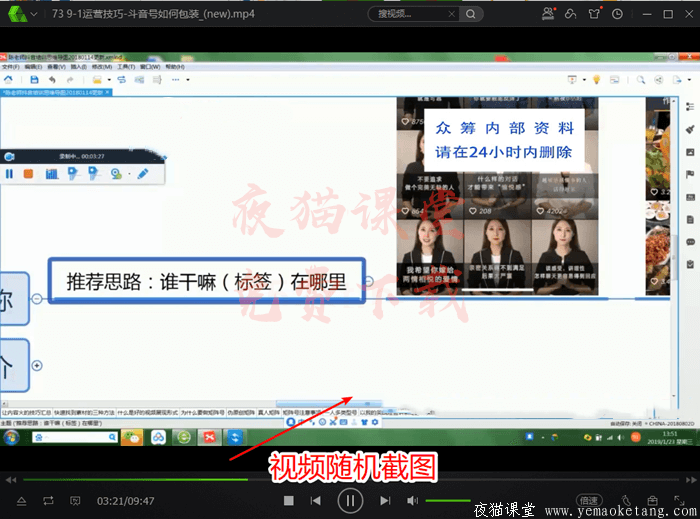The width and height of the screenshot is (700, 519).
Task: Collapse the branch right of 推荐思路 topic
Action: coord(369,281)
